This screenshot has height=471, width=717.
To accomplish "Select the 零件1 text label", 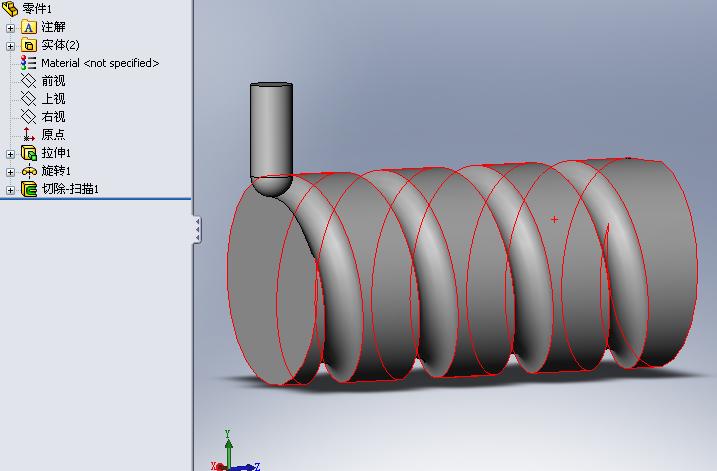I will point(37,8).
